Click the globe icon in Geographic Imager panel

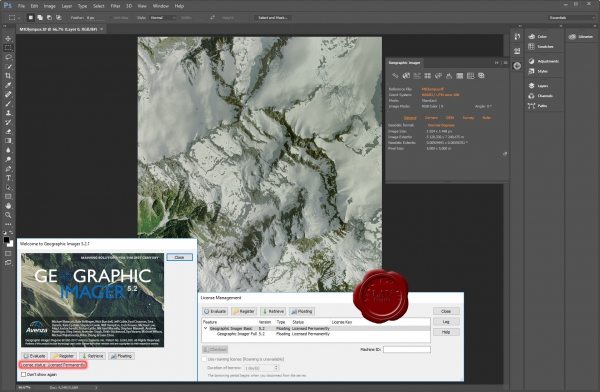coord(406,76)
